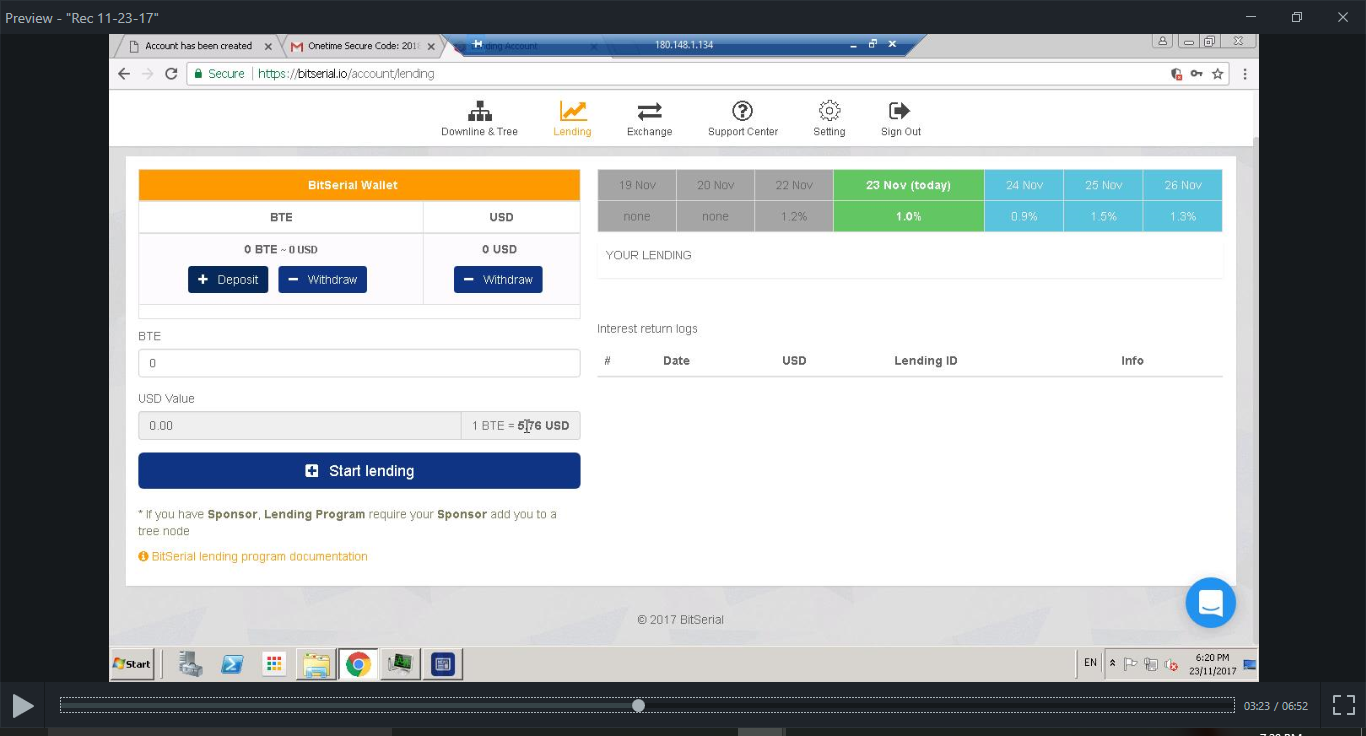Image resolution: width=1366 pixels, height=736 pixels.
Task: Open the Setting gear page
Action: [828, 118]
